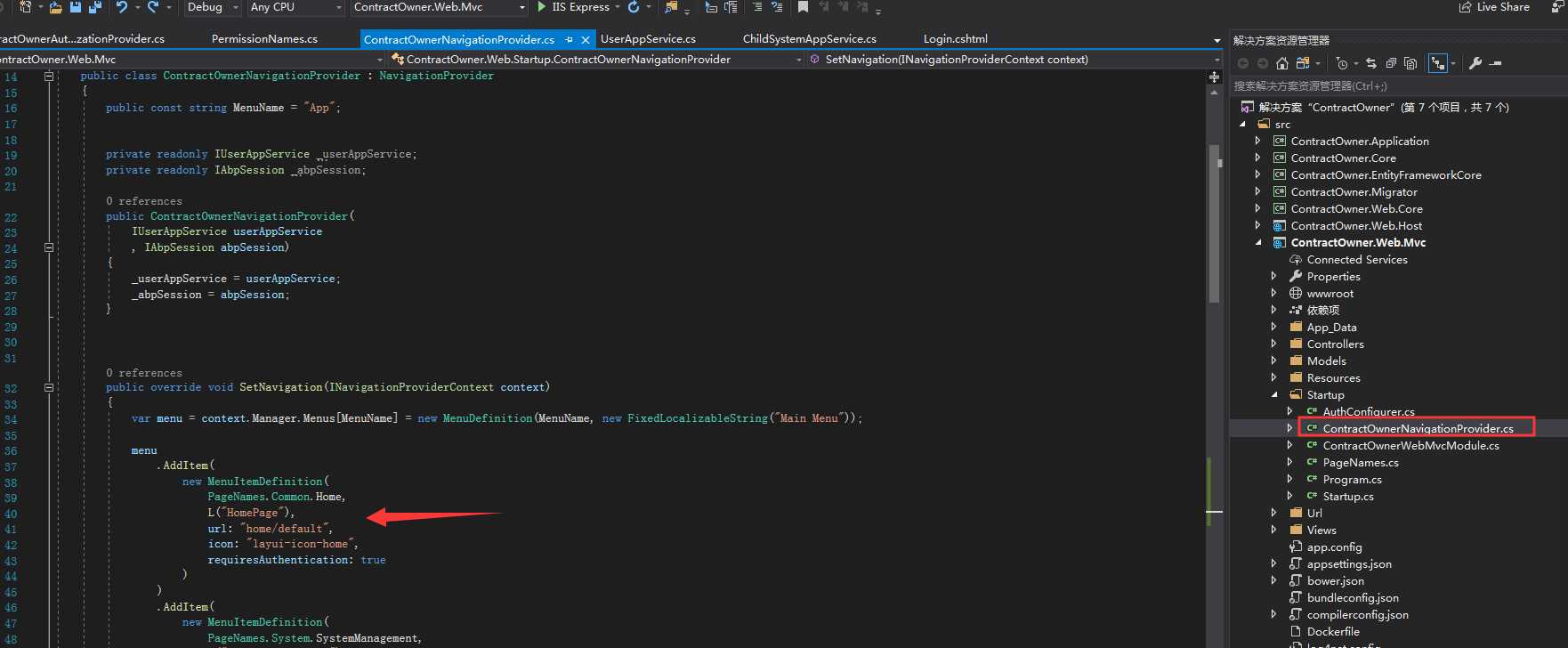
Task: Collapse the SetNavigation method at line 32
Action: [49, 387]
